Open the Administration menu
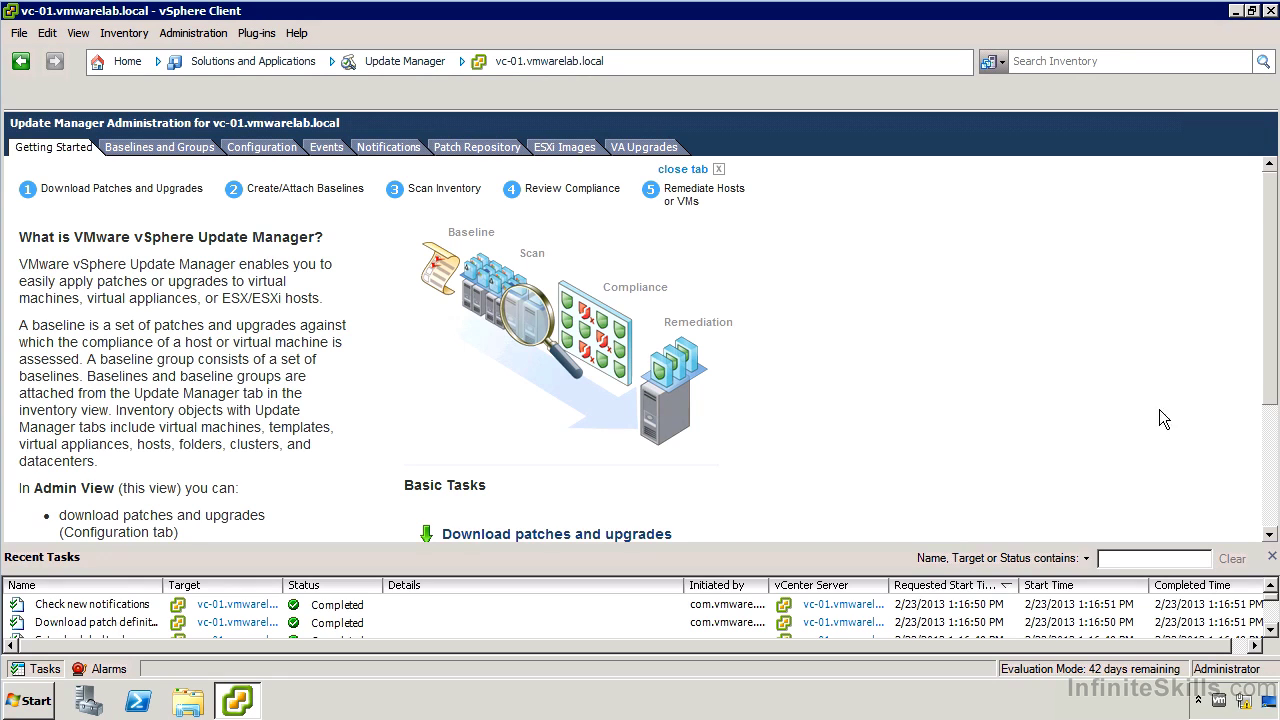This screenshot has width=1280, height=720. click(193, 33)
